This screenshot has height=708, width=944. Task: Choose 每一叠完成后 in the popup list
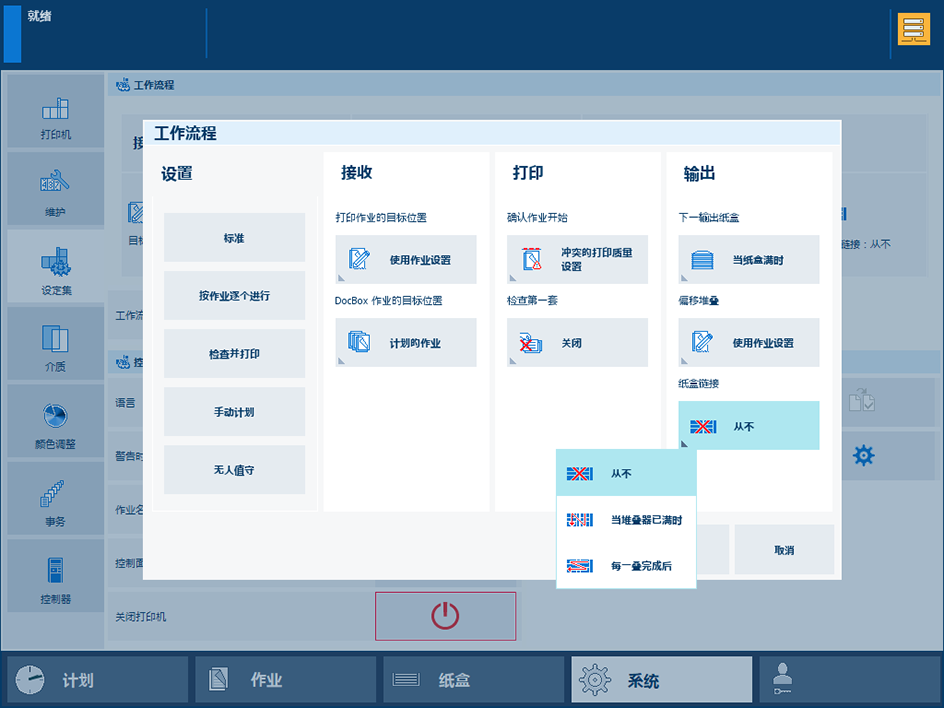click(x=626, y=565)
